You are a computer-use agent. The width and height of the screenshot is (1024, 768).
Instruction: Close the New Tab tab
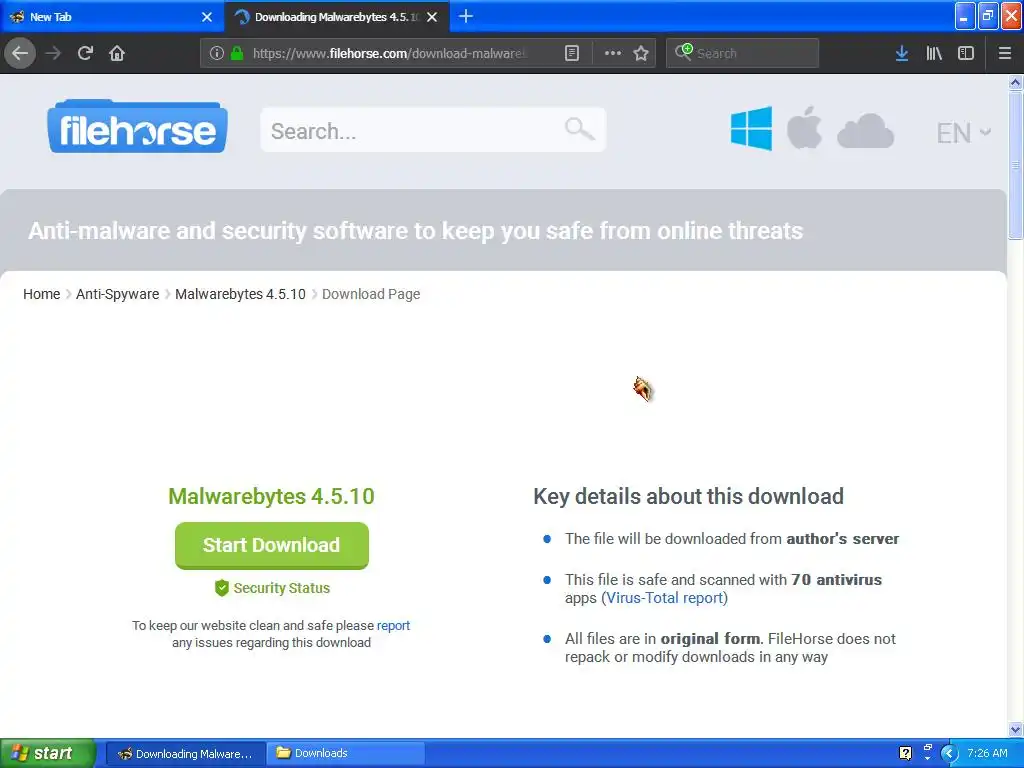point(207,17)
